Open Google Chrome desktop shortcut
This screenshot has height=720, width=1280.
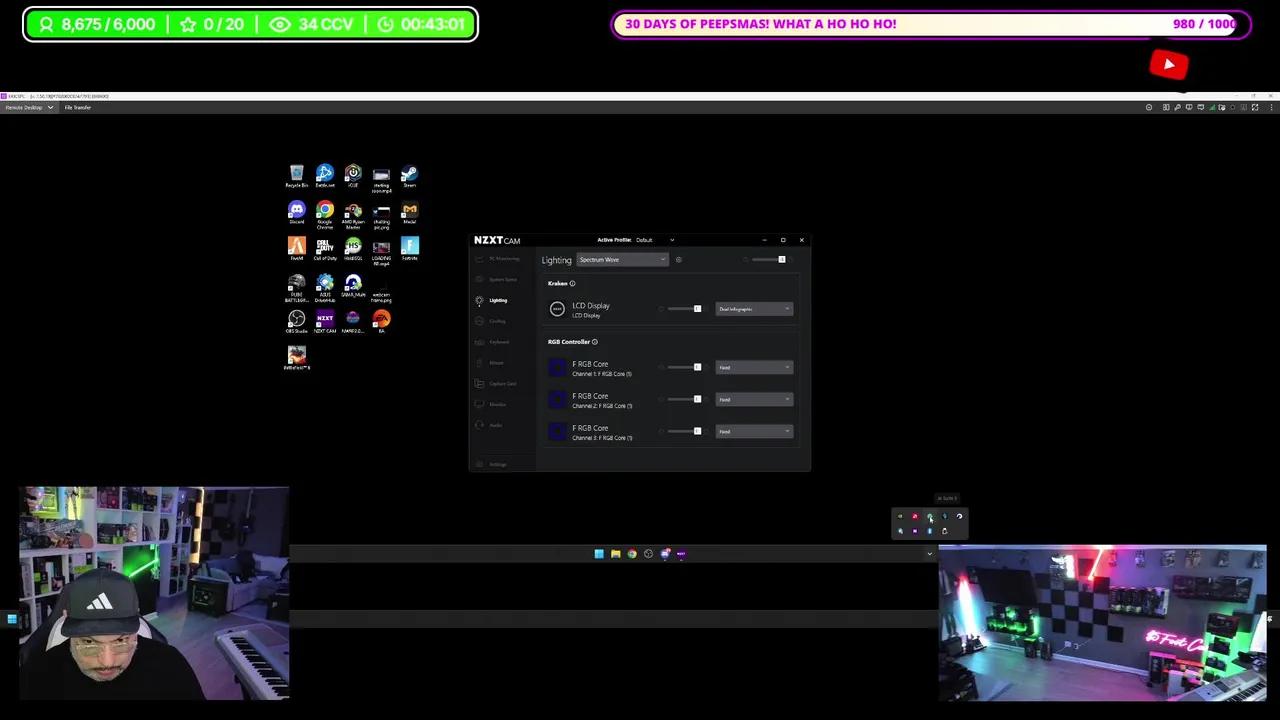coord(325,214)
